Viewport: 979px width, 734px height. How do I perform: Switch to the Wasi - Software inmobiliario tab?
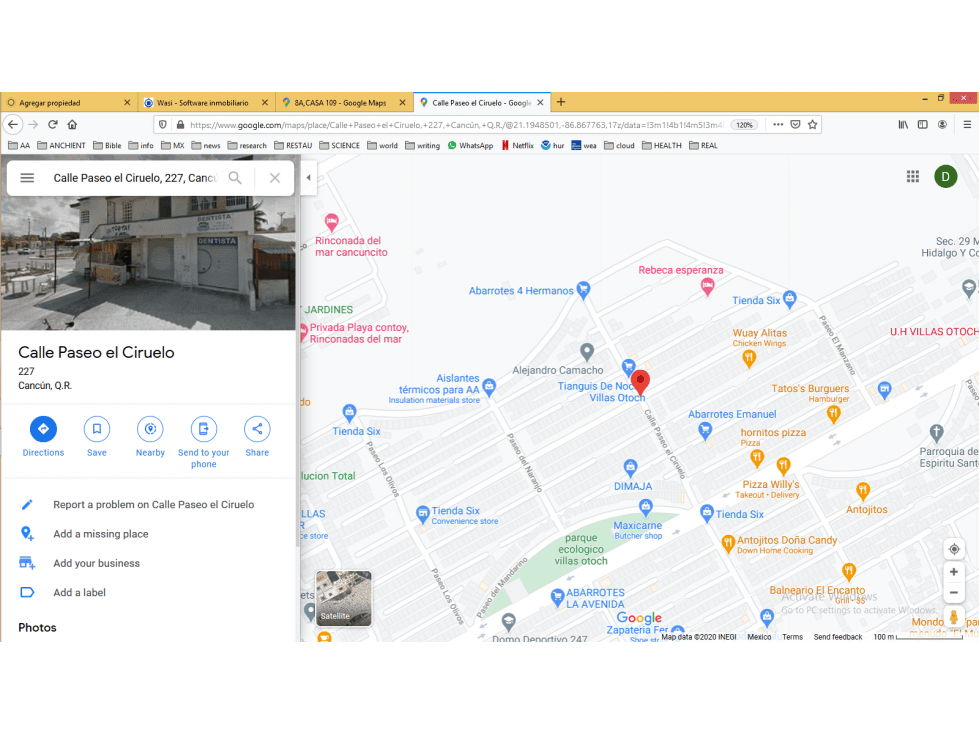(207, 102)
